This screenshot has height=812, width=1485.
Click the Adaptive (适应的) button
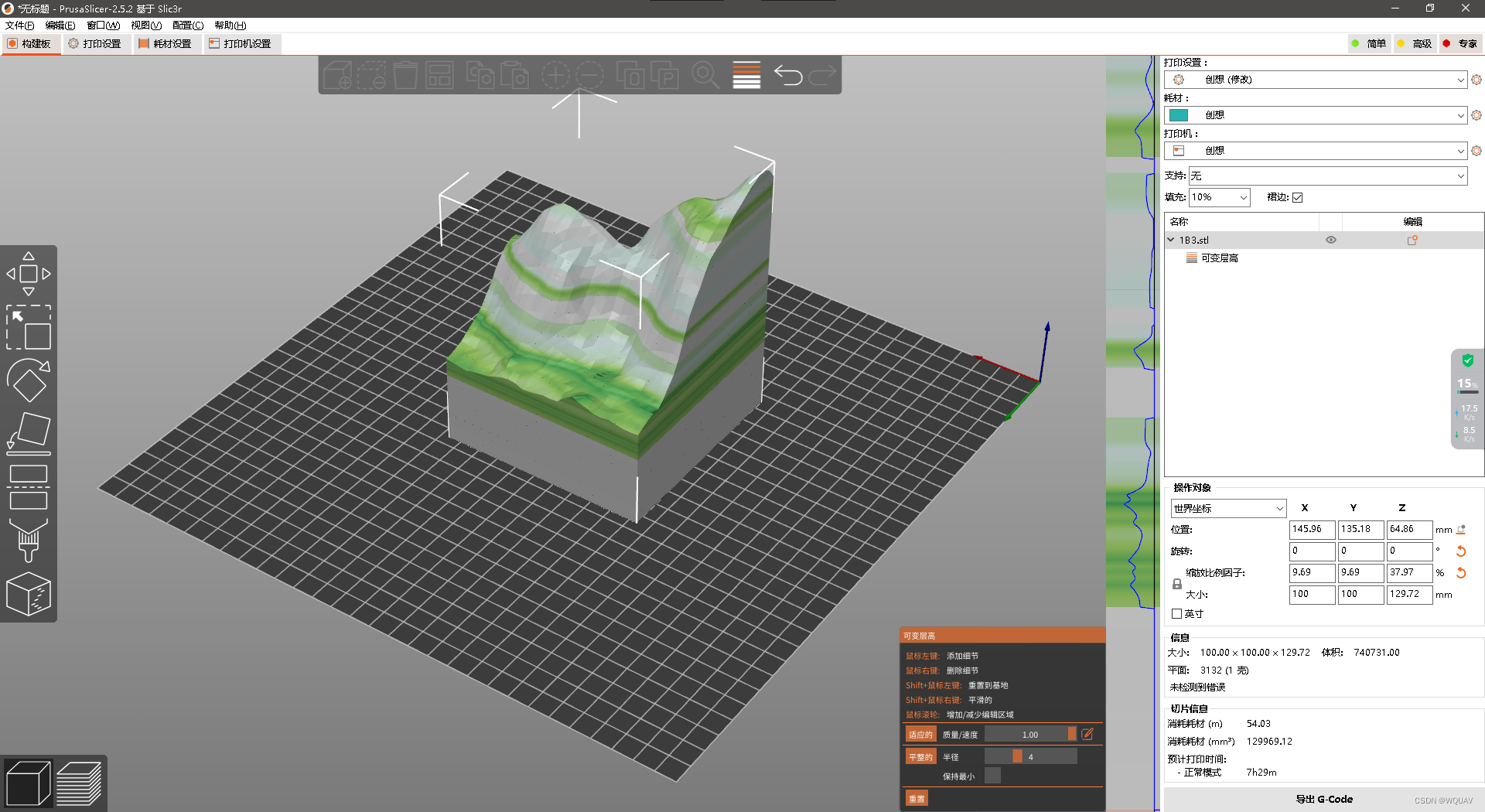coord(920,735)
